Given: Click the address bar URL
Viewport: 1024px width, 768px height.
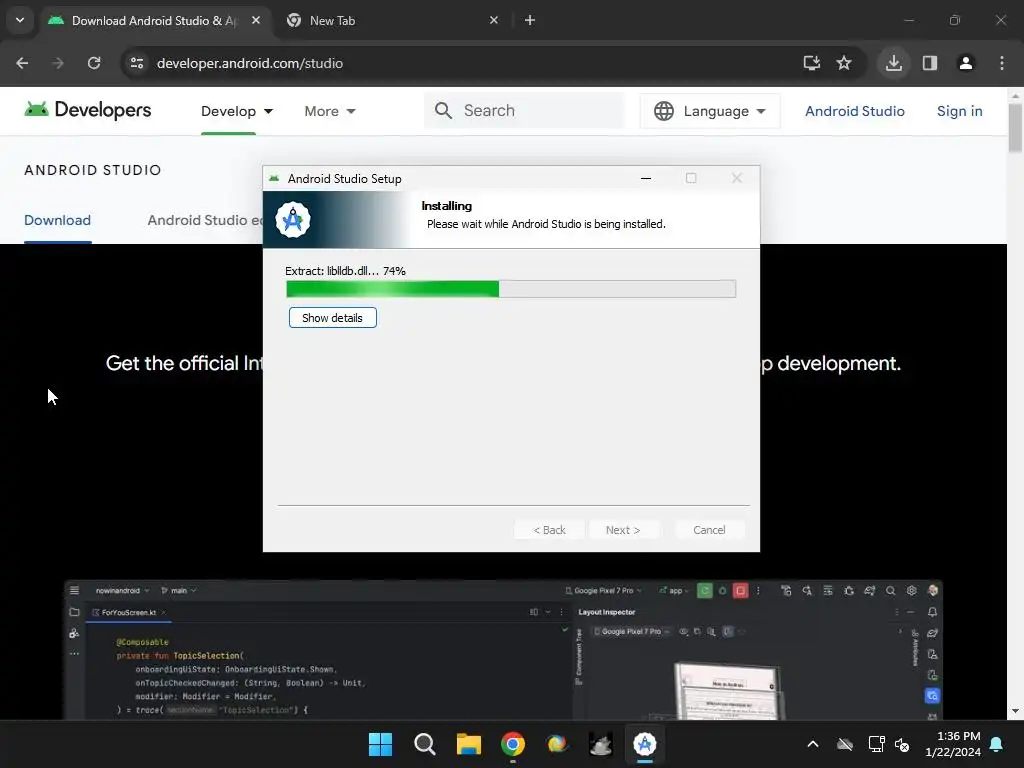Looking at the screenshot, I should click(x=249, y=63).
